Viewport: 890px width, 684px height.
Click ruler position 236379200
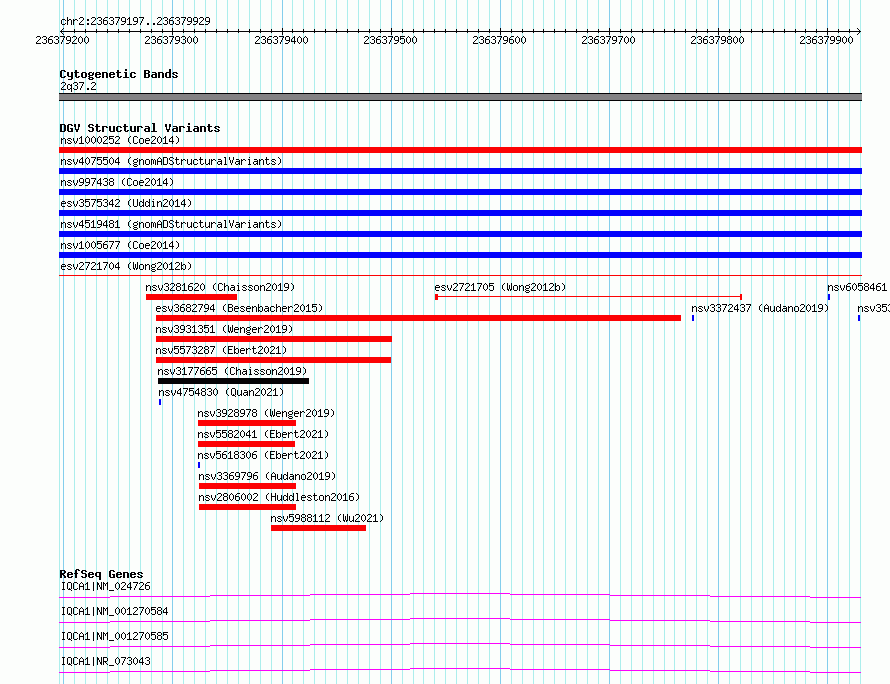tap(62, 40)
